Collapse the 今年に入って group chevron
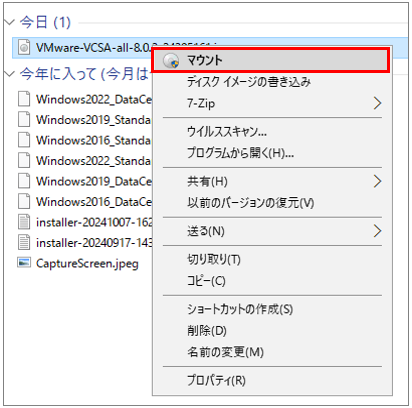Image resolution: width=412 pixels, height=408 pixels. click(10, 73)
